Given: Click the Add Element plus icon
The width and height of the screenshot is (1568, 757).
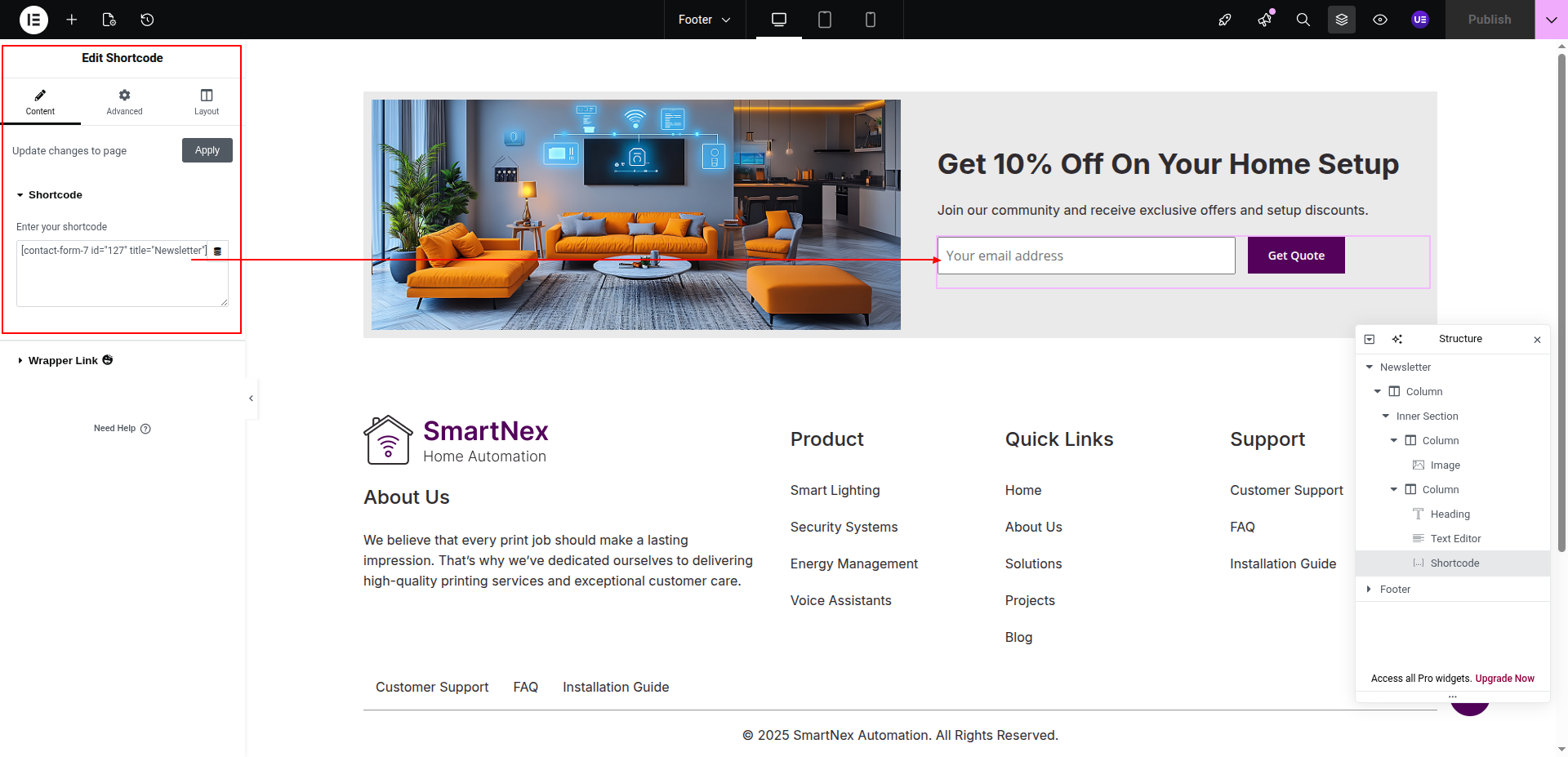Looking at the screenshot, I should (x=72, y=20).
